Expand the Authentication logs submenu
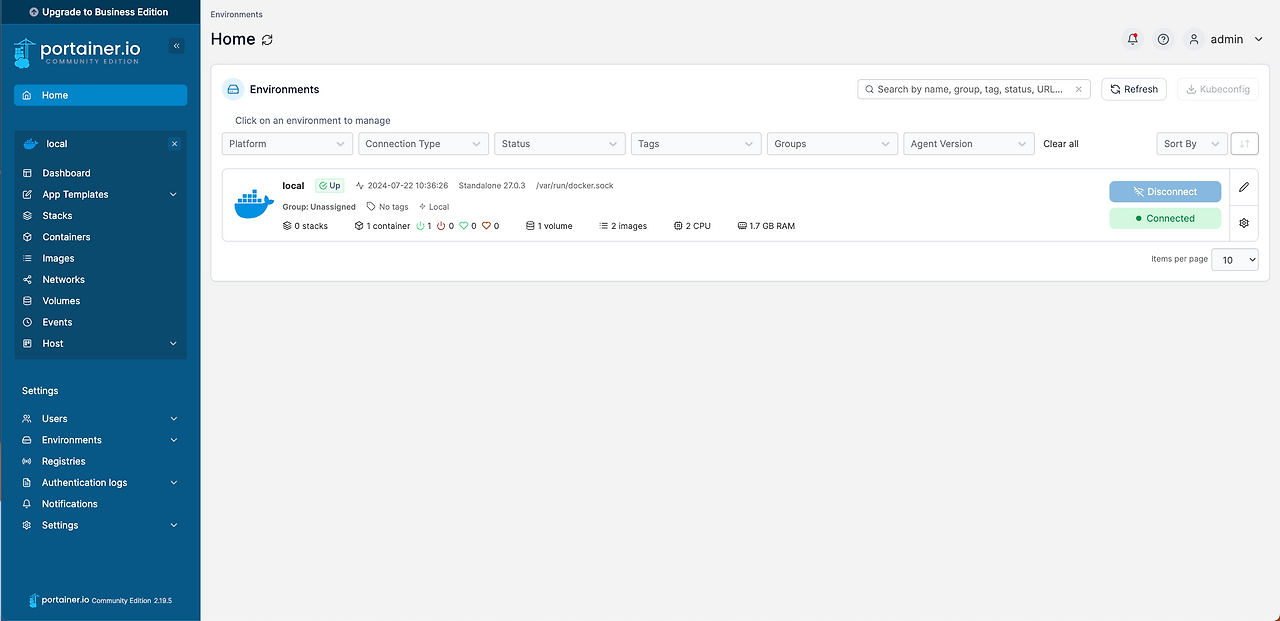 tap(173, 483)
